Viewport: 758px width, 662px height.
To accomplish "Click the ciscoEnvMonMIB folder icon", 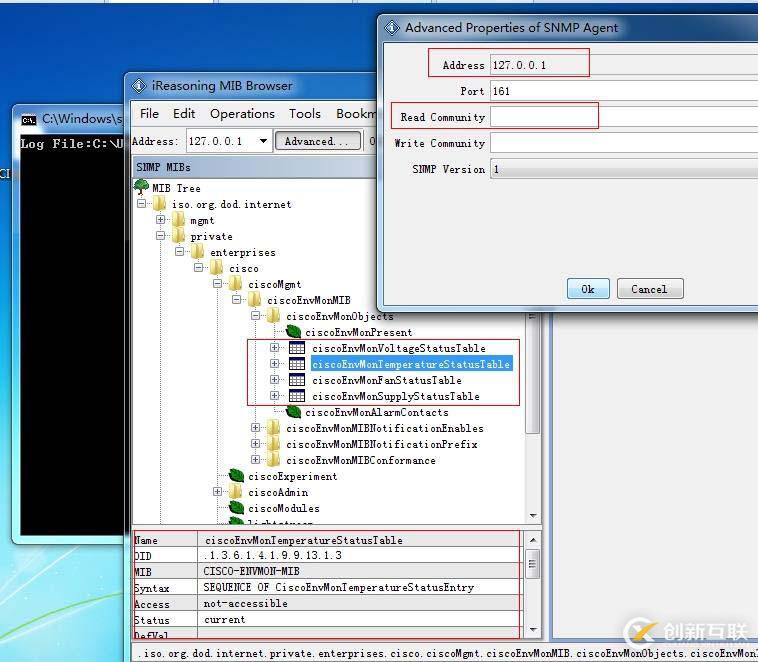I will (254, 300).
